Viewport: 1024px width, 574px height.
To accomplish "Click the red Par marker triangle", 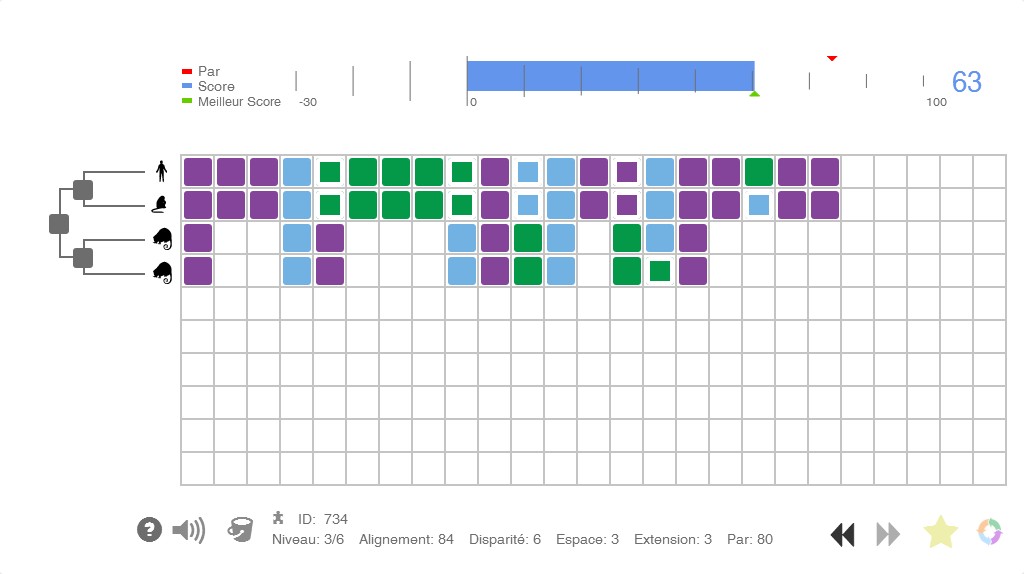I will [x=832, y=58].
